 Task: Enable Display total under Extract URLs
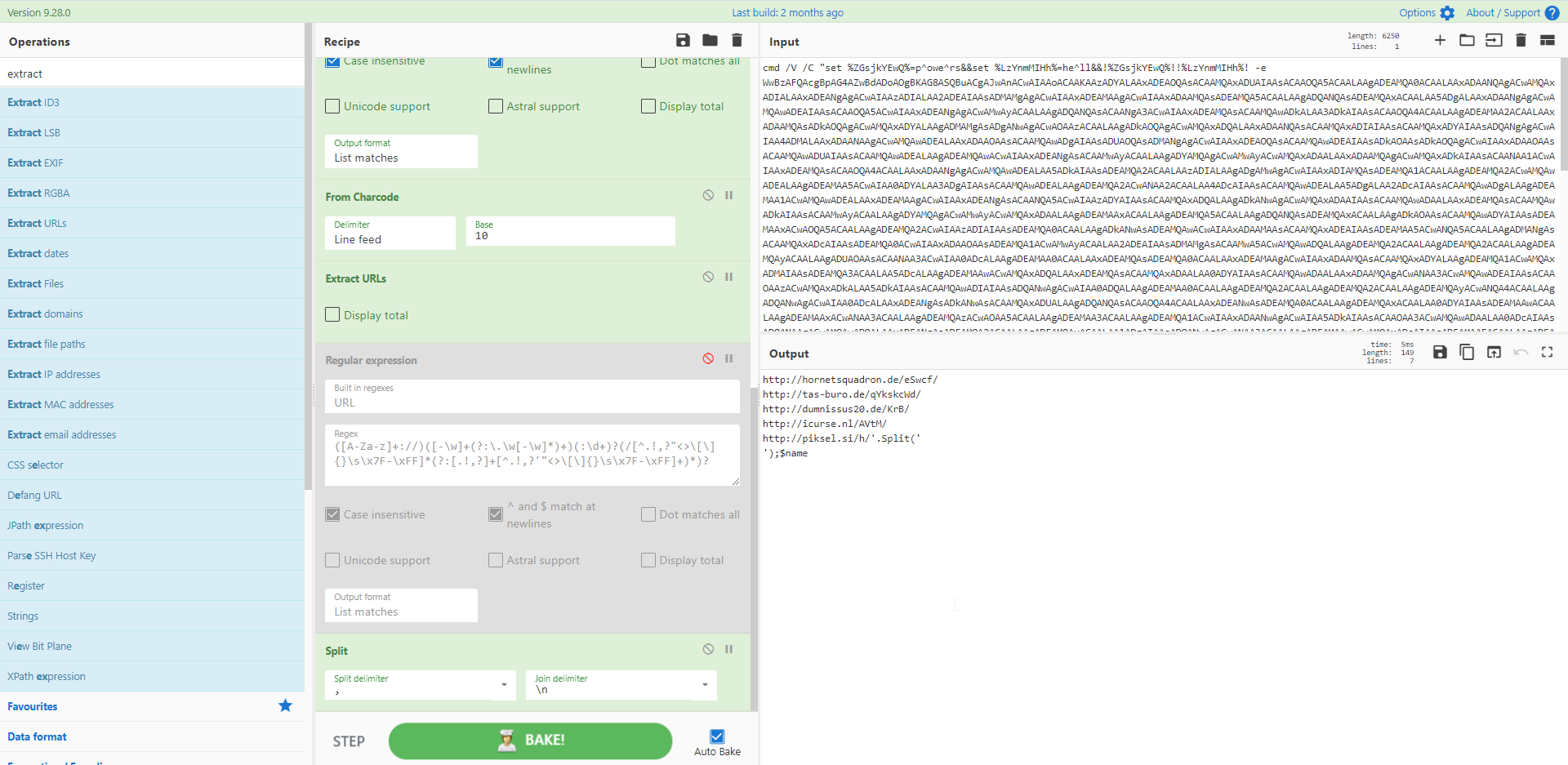(x=332, y=314)
